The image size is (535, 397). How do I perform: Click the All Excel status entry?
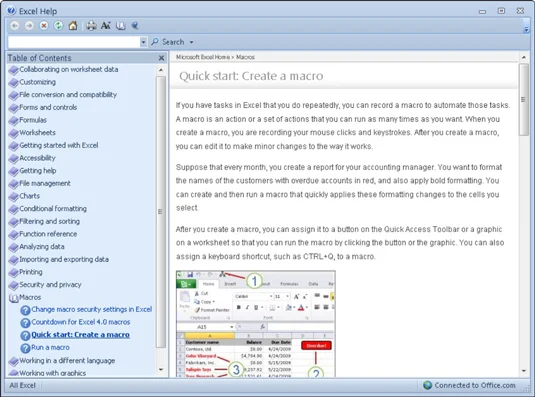tap(22, 386)
